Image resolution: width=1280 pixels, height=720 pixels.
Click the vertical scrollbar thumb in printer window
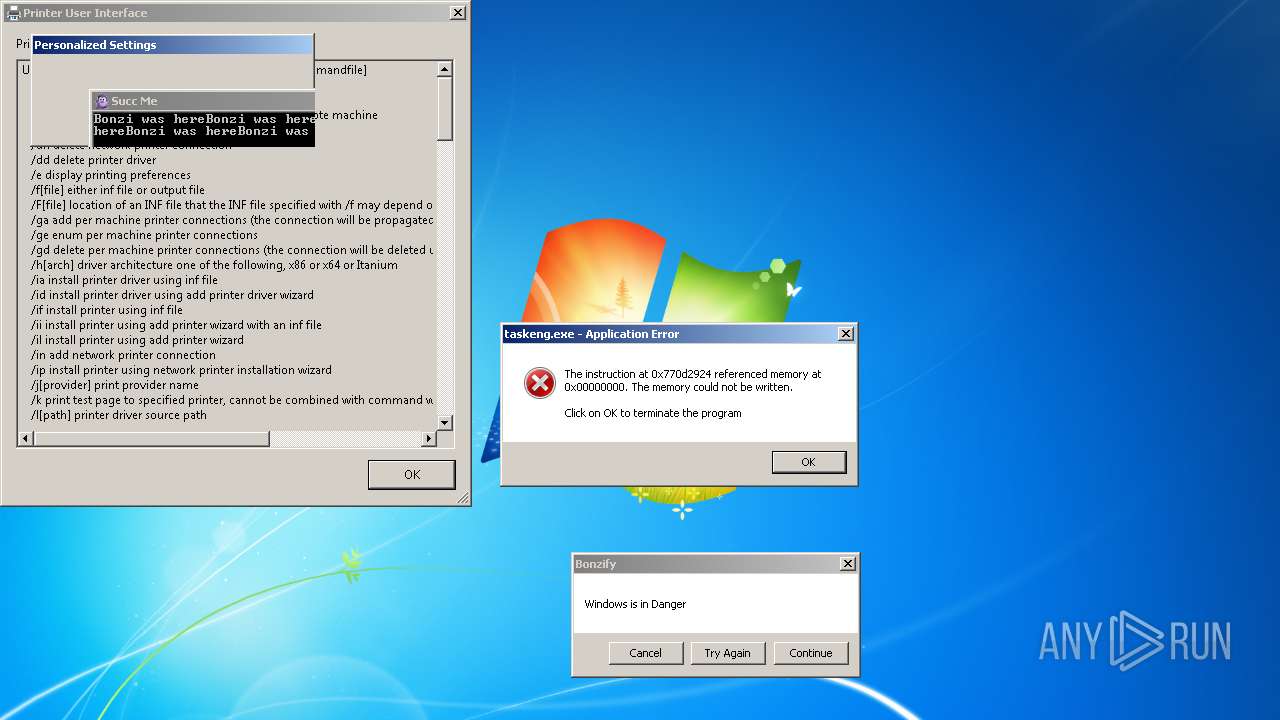(x=445, y=108)
